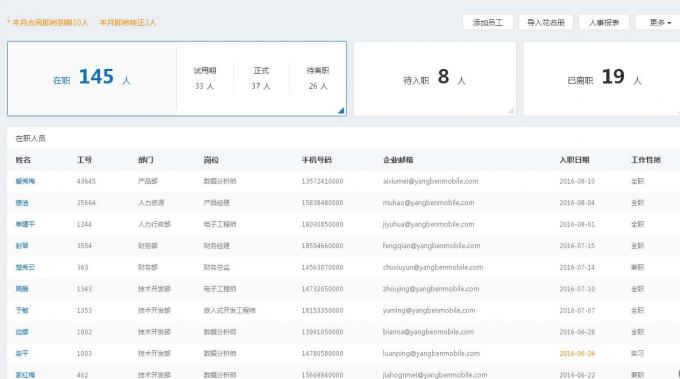Click phone number 18030850000
The height and width of the screenshot is (379, 680).
coord(322,224)
